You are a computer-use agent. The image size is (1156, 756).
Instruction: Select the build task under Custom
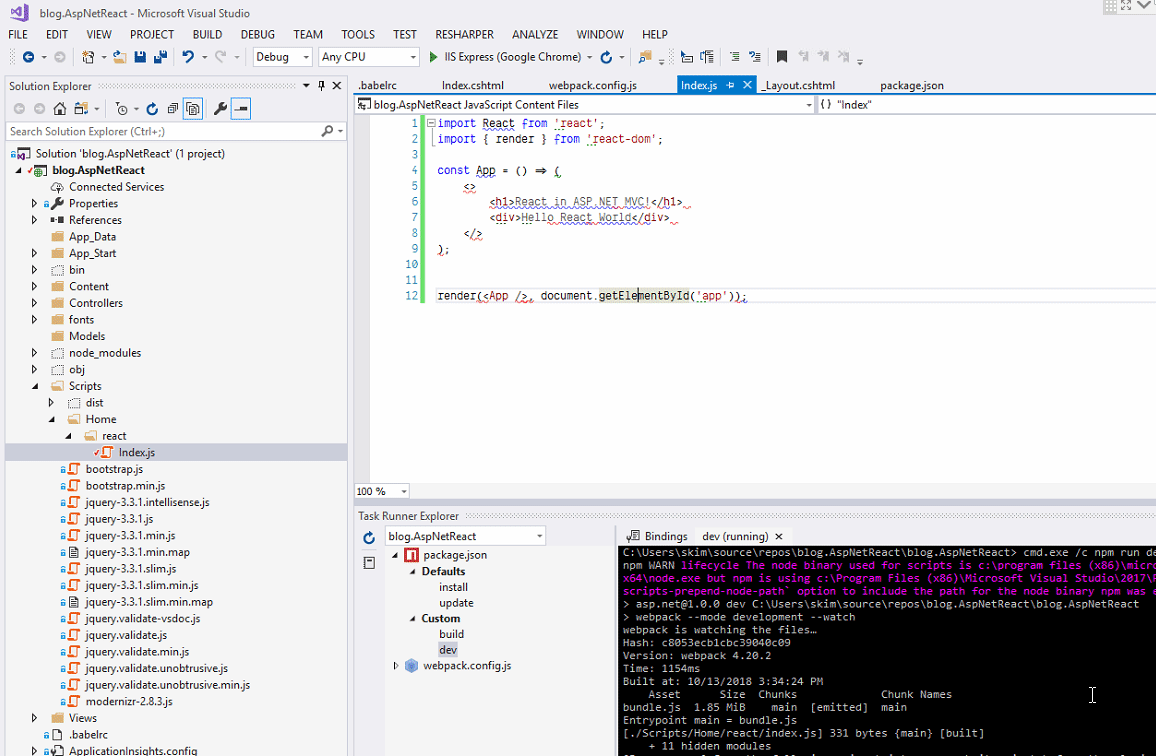coord(451,634)
